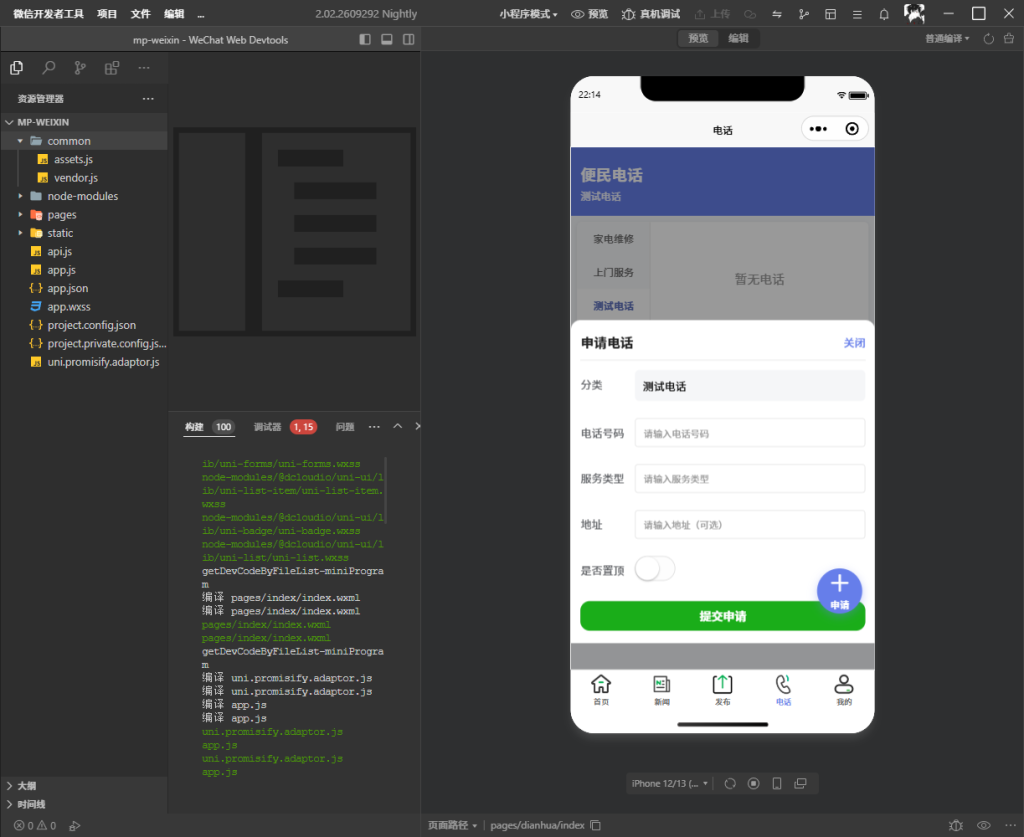Screen dimensions: 1024x837
Task: Click the capsule close circle icon in simulator
Action: (852, 129)
